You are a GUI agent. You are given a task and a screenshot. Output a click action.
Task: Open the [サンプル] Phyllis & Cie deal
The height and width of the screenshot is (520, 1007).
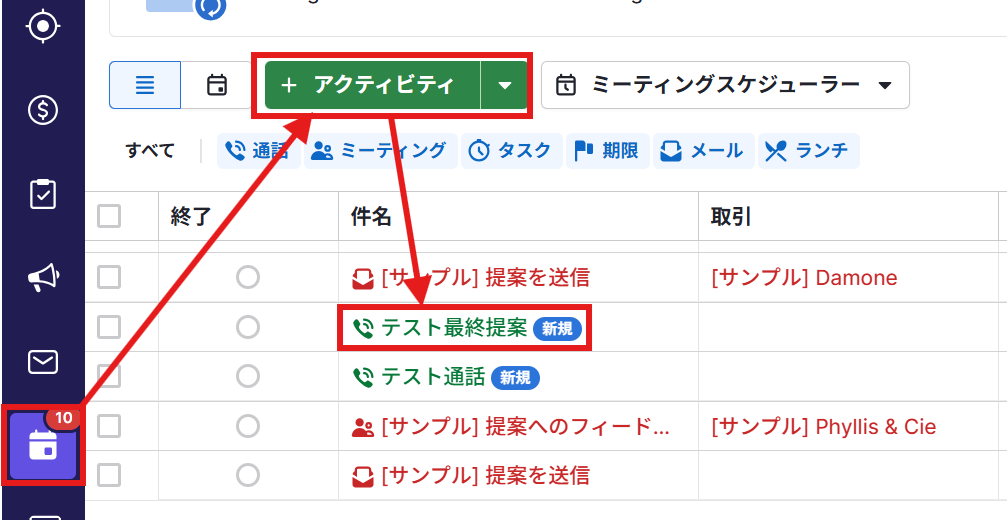click(x=823, y=426)
